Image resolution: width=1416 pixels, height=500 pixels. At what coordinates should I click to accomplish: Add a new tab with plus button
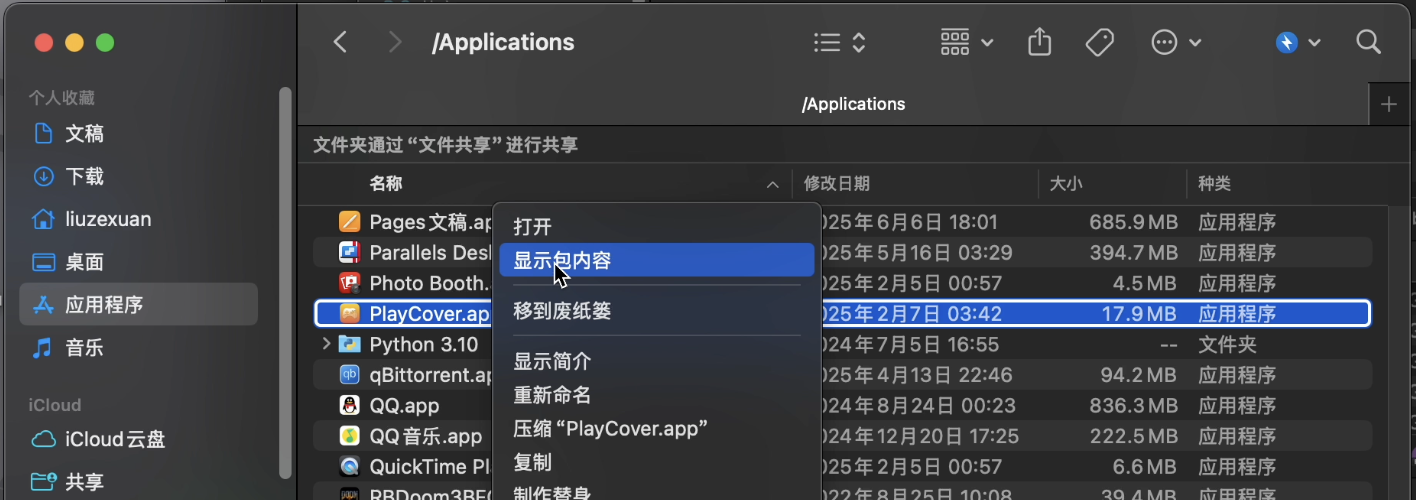click(1389, 104)
